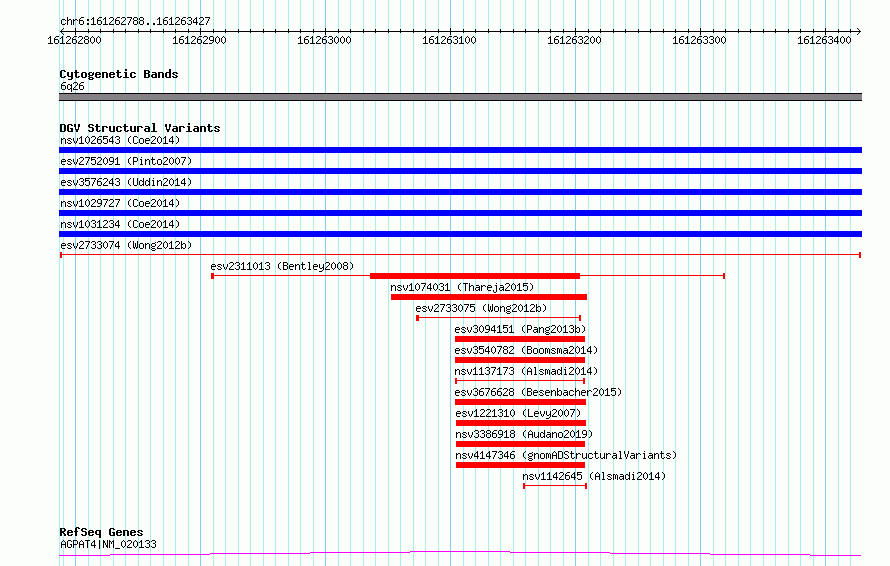Select the esv2752091 (Pinto2007) blue bar

pyautogui.click(x=460, y=171)
